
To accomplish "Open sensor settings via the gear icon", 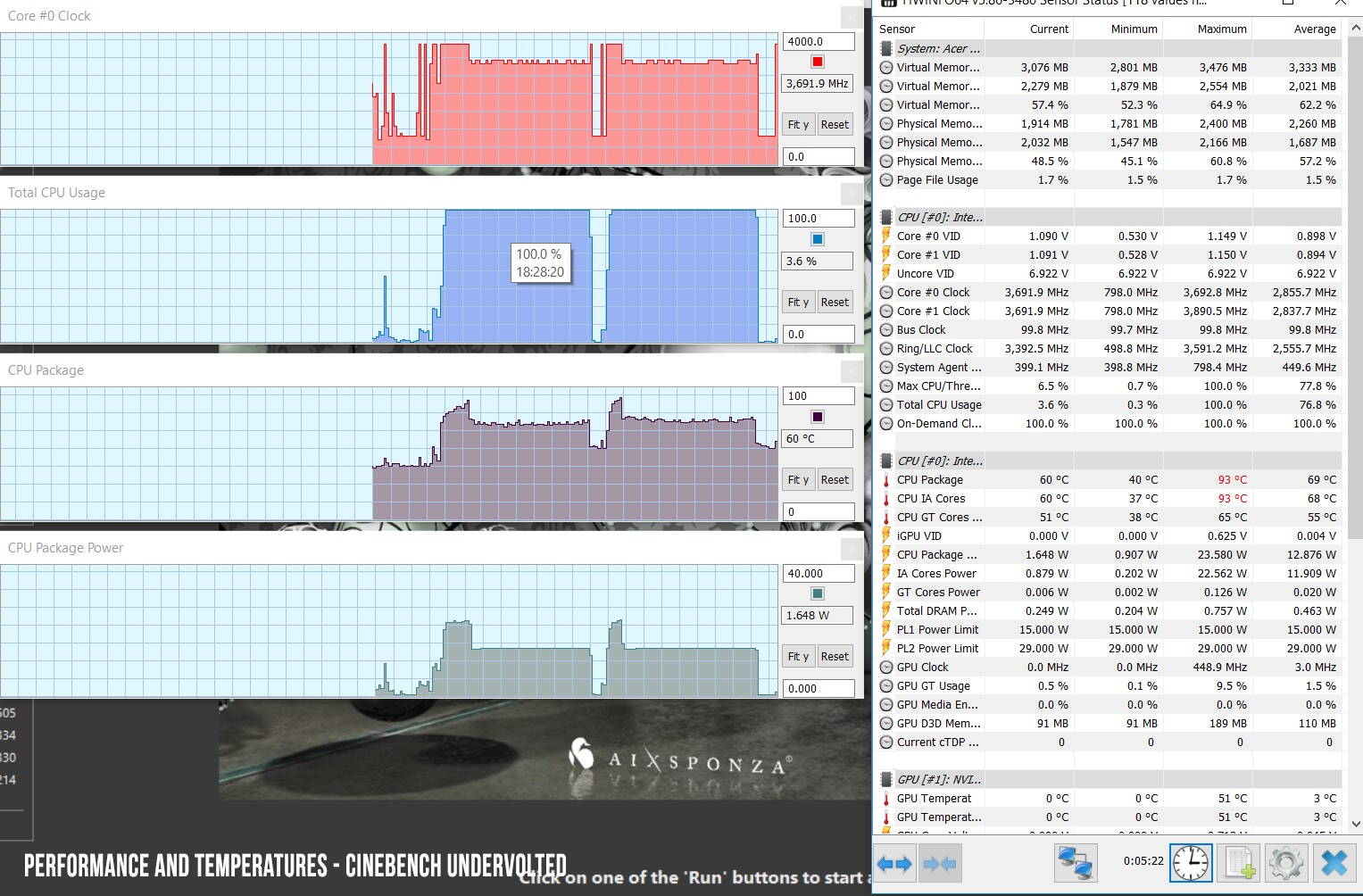I will [x=1285, y=862].
